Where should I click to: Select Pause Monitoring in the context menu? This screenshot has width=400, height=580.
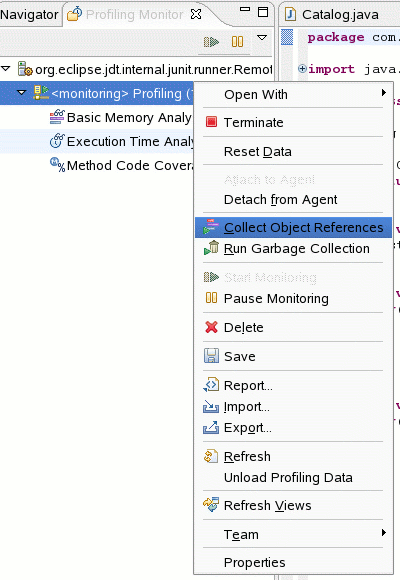point(276,298)
